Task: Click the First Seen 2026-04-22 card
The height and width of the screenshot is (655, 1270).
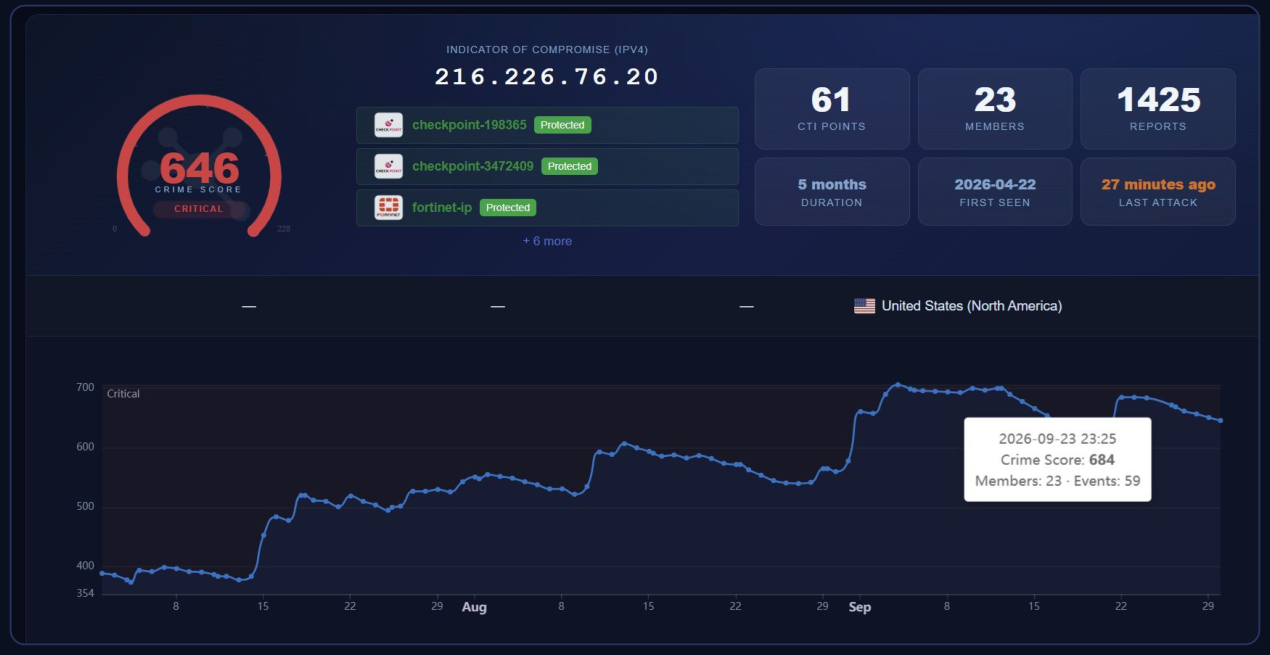Action: (x=995, y=191)
